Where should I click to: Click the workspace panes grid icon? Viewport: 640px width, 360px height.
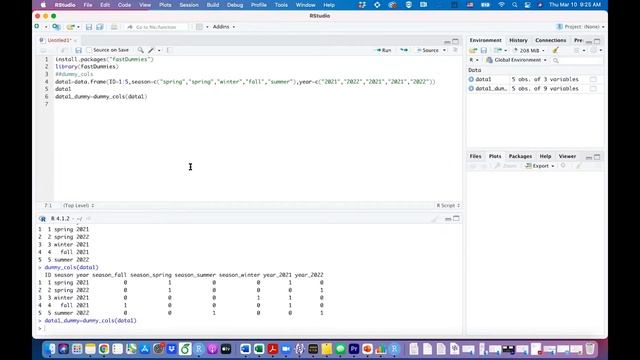pos(199,27)
